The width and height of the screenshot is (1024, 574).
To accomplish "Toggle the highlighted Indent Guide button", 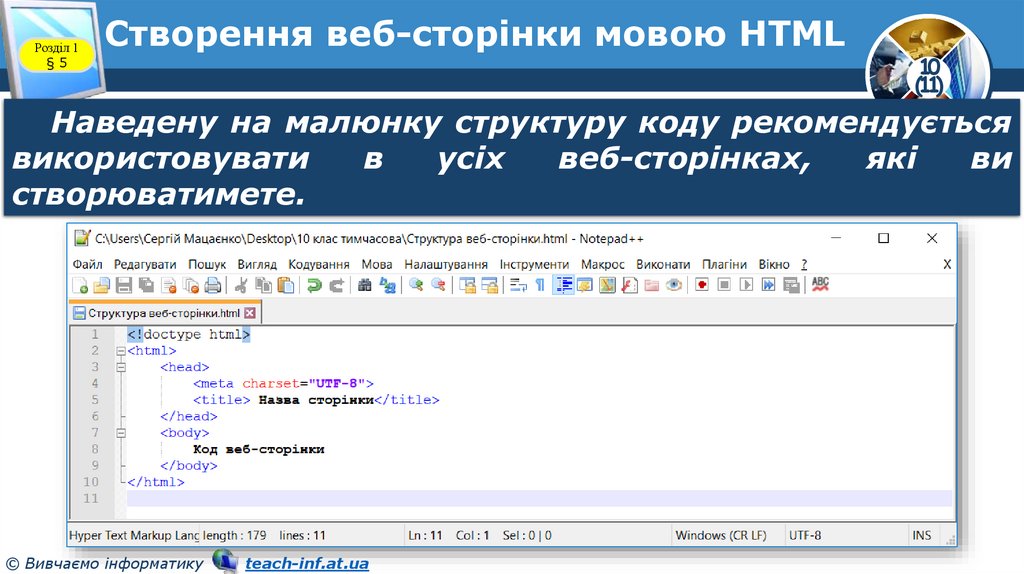I will coord(563,285).
